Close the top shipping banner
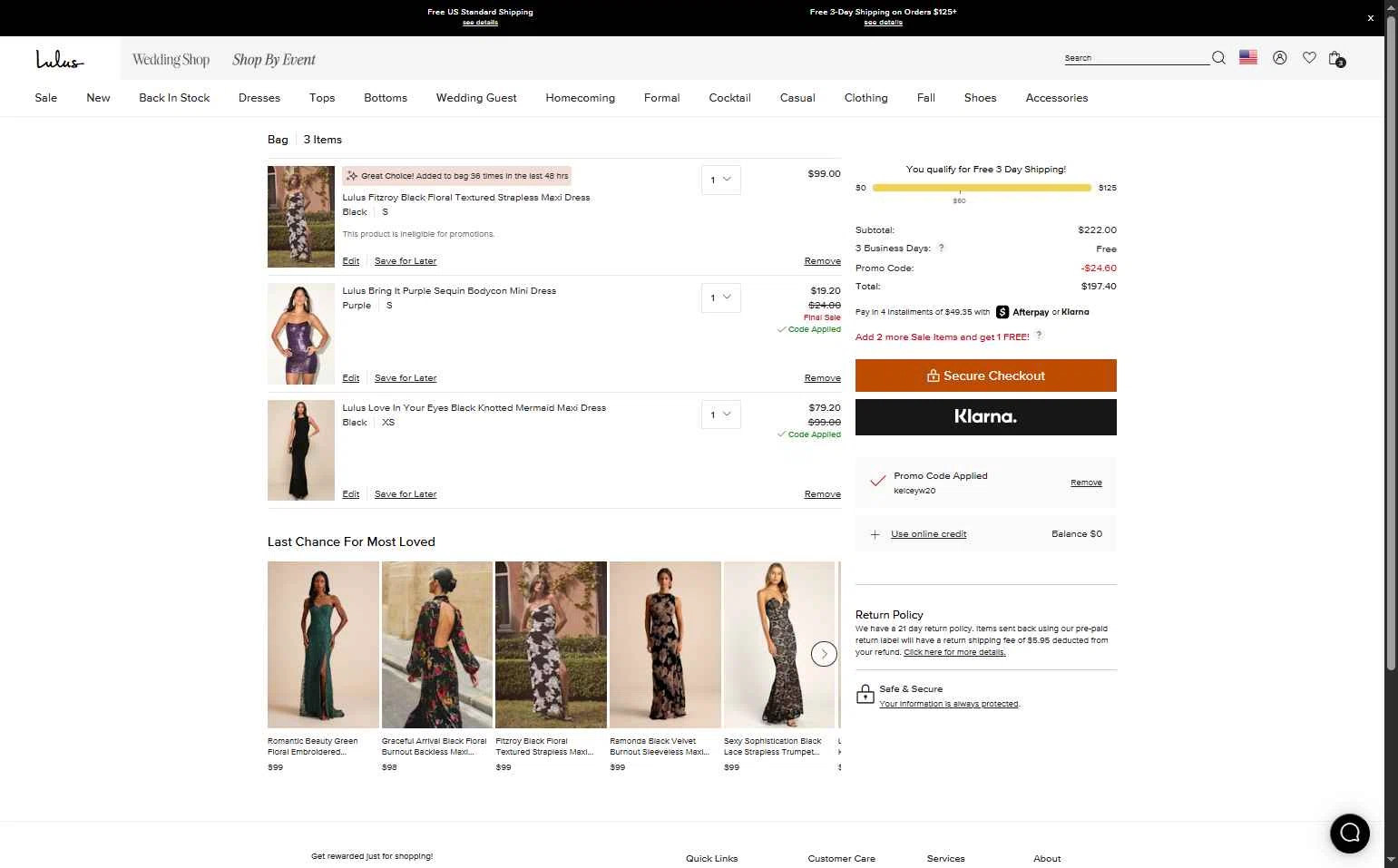The width and height of the screenshot is (1398, 868). click(1370, 18)
